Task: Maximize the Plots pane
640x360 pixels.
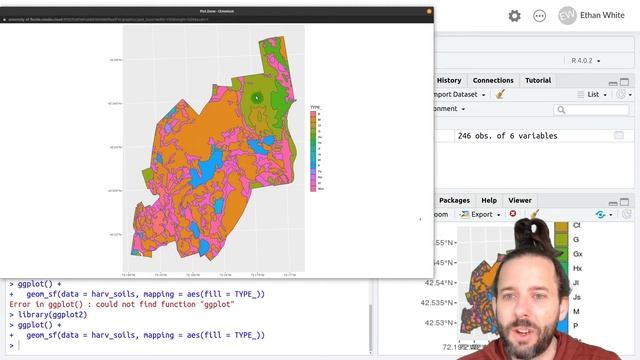Action: [x=624, y=202]
